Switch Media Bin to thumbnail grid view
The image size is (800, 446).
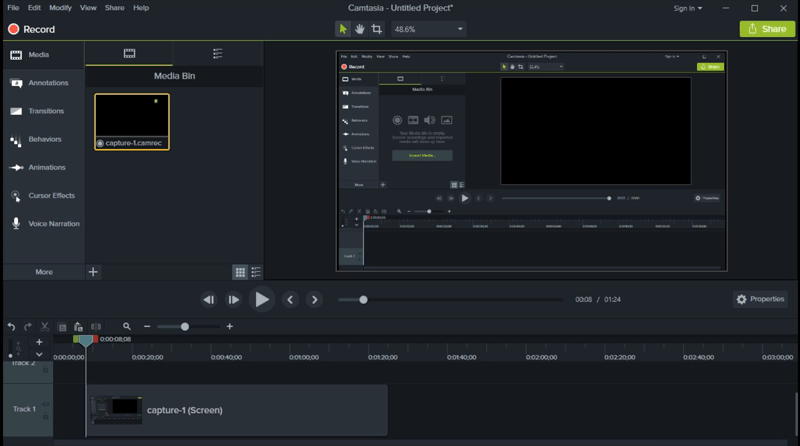click(x=240, y=272)
